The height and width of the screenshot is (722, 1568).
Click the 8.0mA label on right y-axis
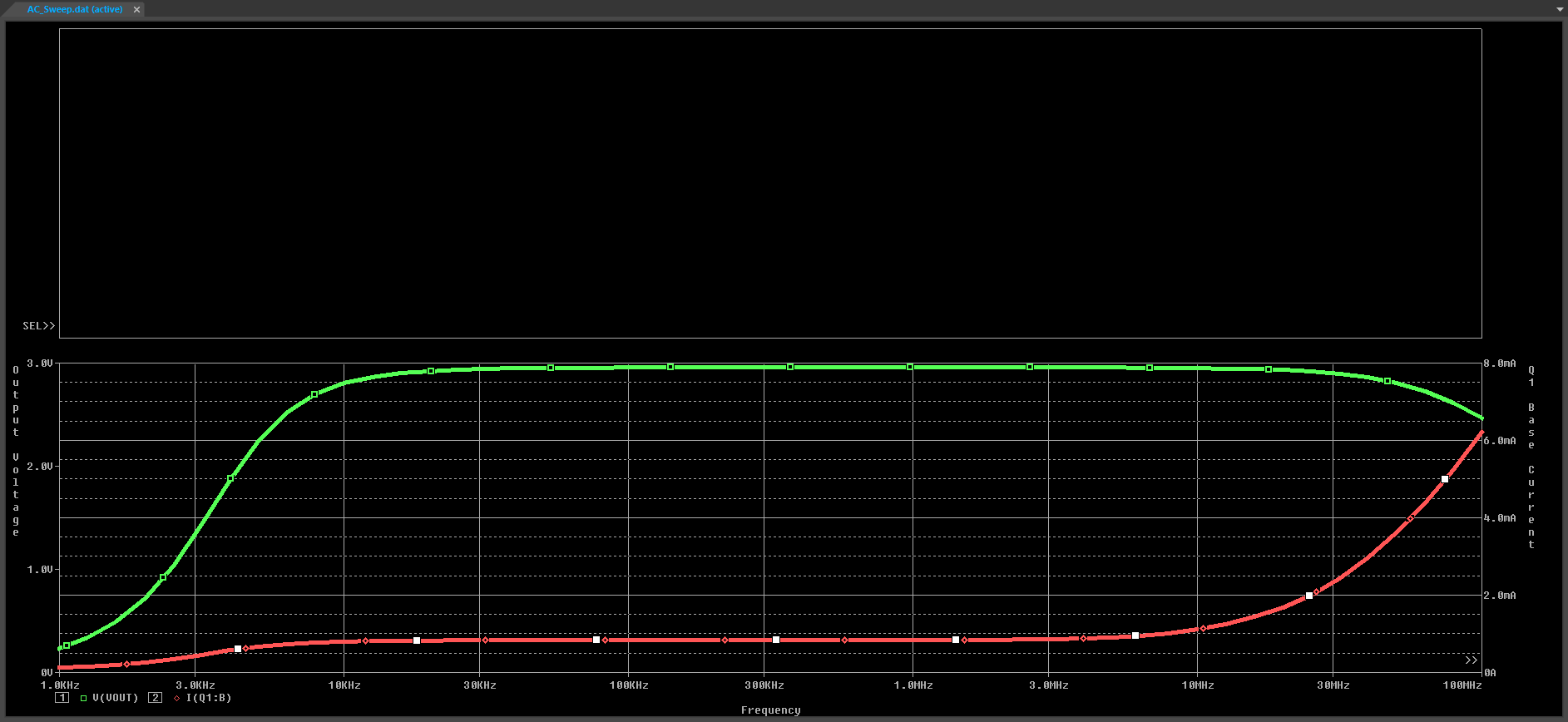[1500, 363]
